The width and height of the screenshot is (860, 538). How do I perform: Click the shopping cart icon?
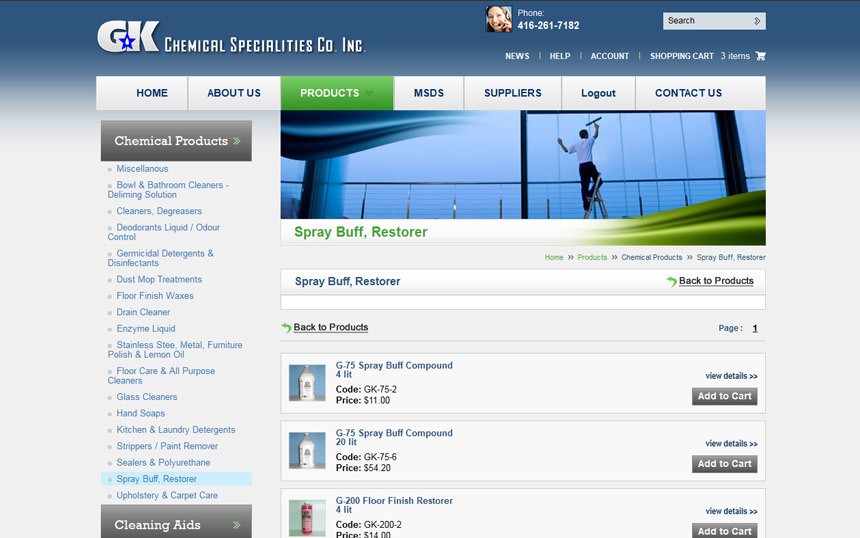click(760, 56)
